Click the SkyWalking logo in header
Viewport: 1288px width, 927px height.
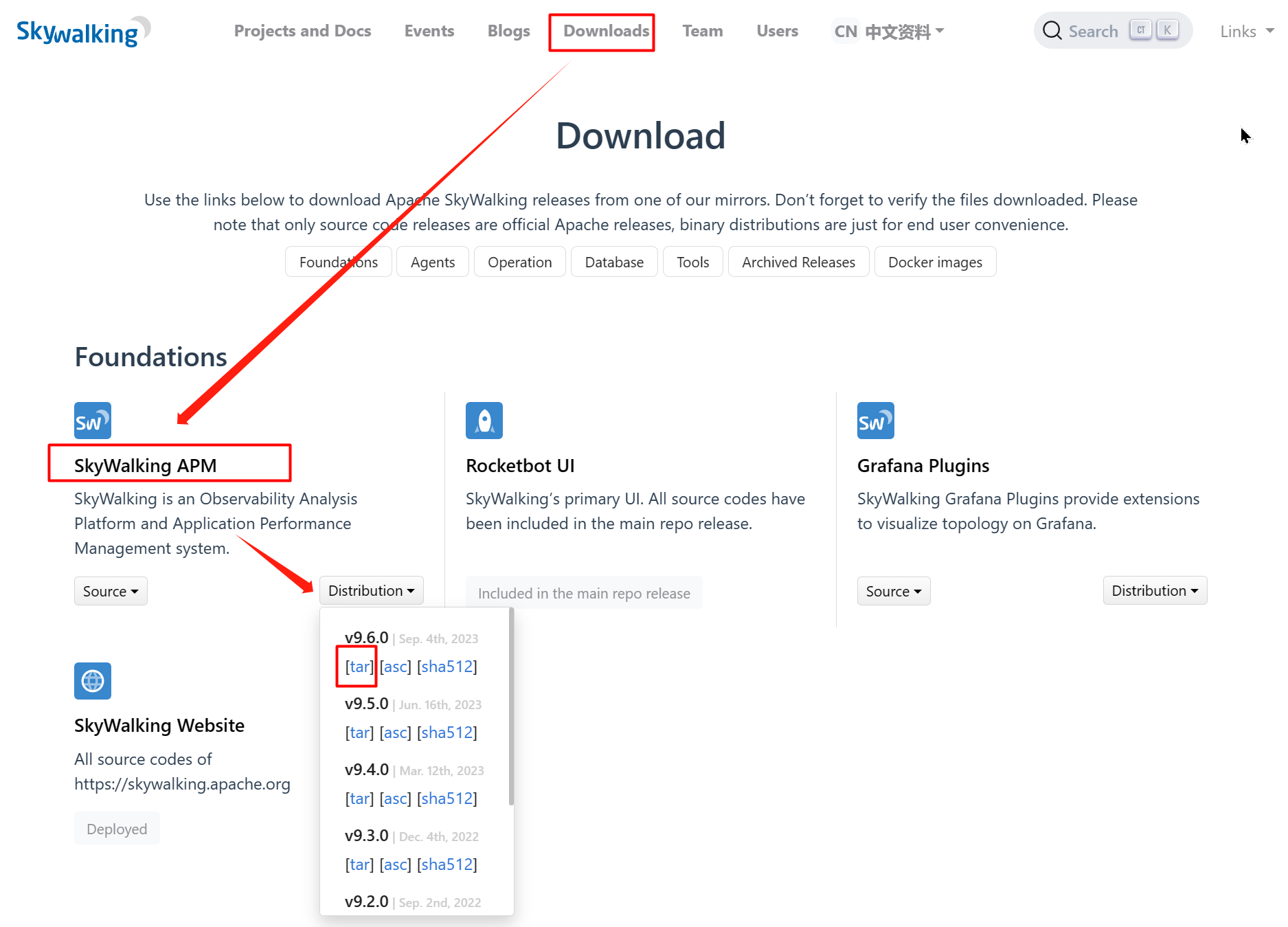pyautogui.click(x=83, y=32)
